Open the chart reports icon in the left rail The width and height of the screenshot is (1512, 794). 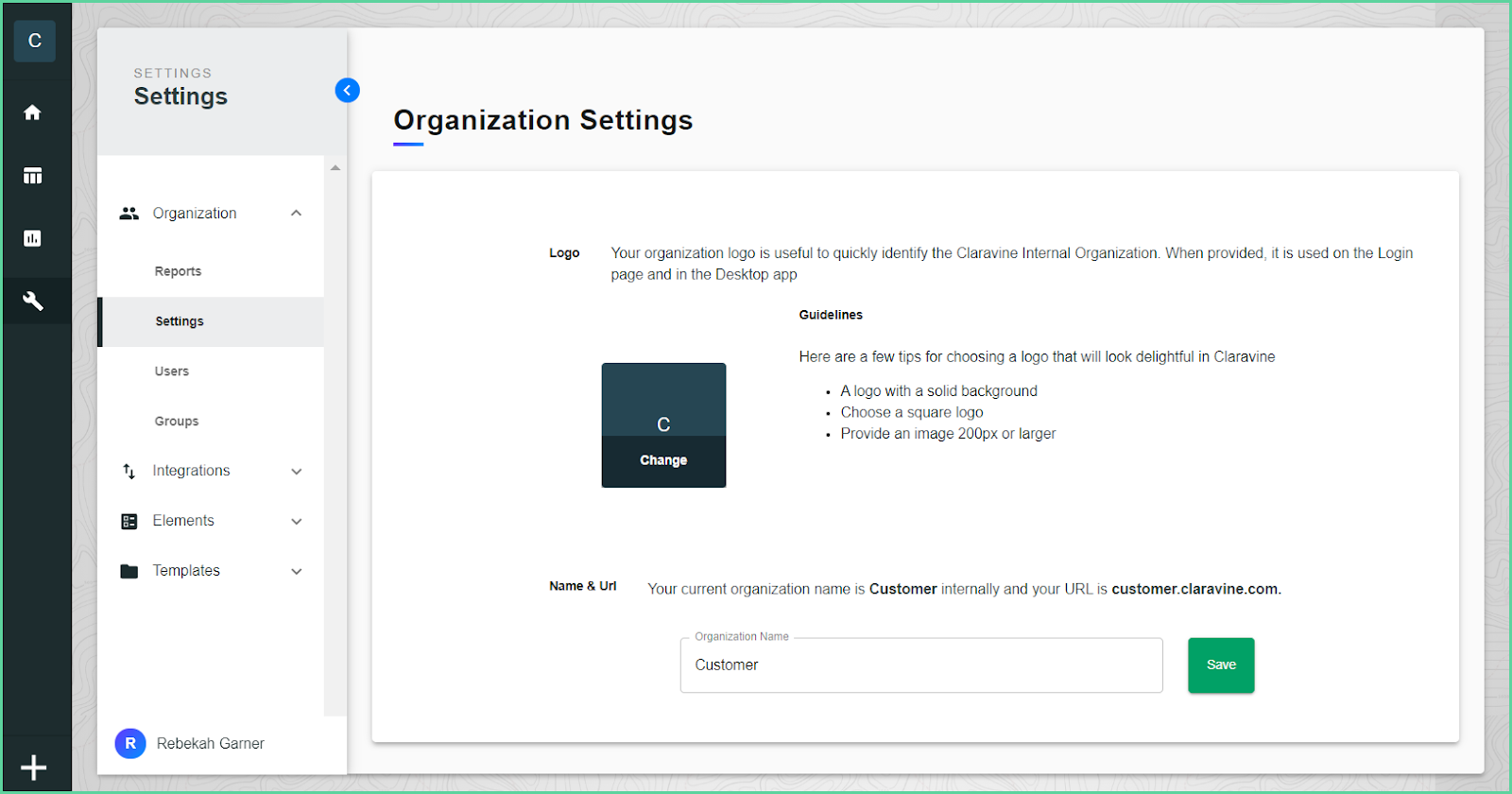33,238
